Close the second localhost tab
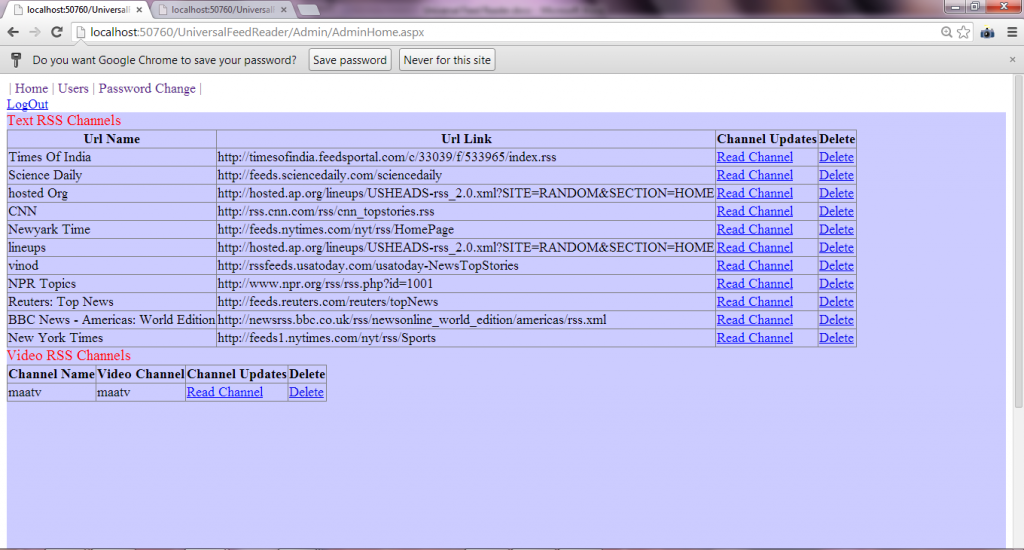This screenshot has height=550, width=1024. pyautogui.click(x=283, y=10)
